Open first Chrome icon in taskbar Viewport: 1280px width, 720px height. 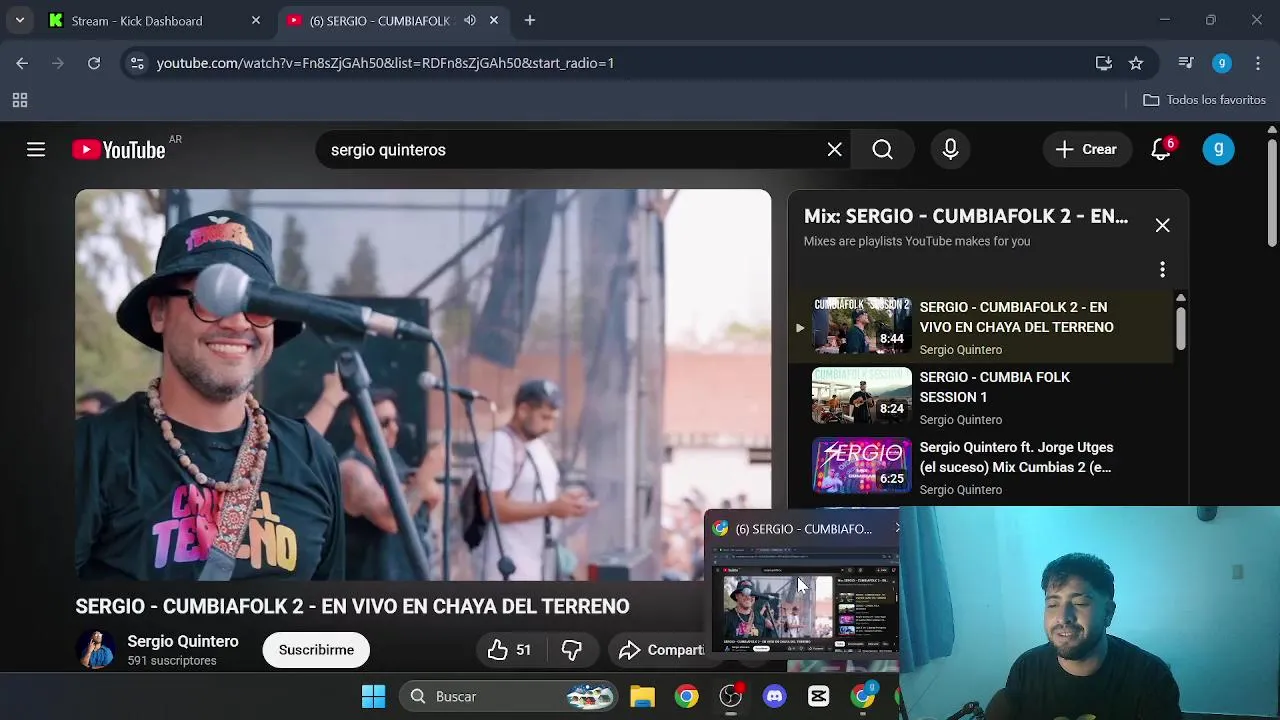tap(686, 696)
